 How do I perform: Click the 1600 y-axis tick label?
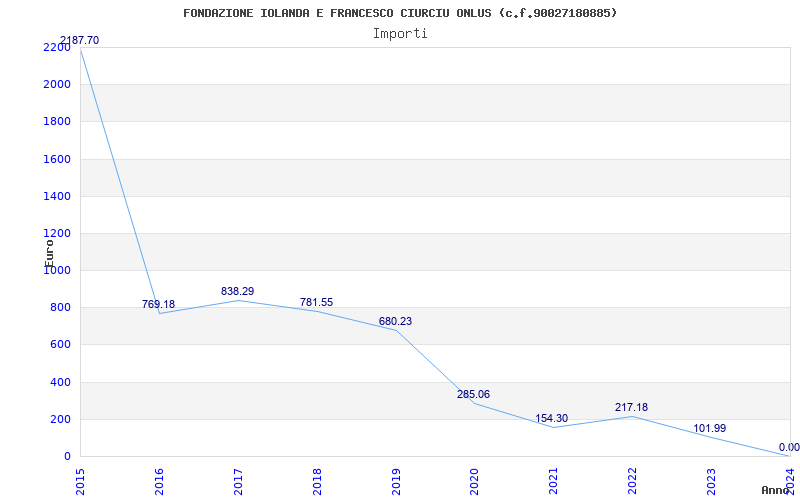[x=57, y=159]
